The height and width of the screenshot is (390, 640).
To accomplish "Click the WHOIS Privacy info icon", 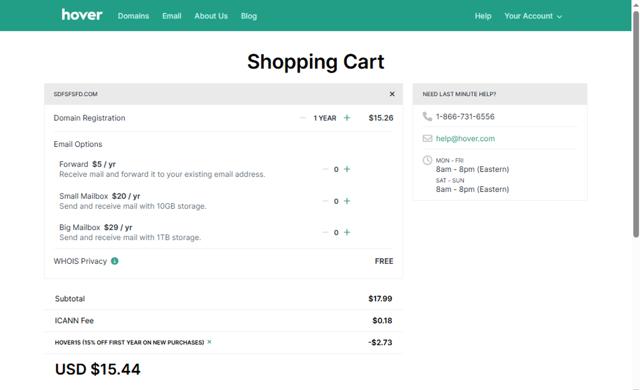I will point(115,261).
